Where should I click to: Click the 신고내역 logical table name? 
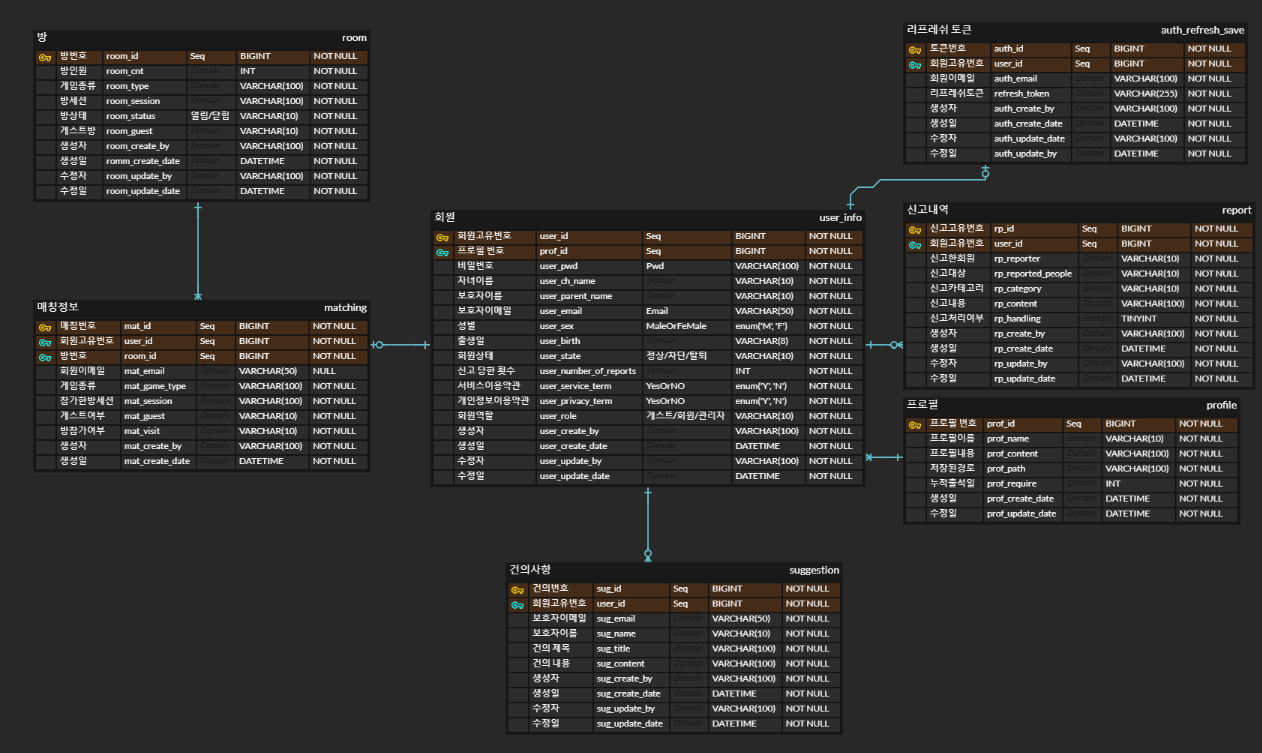pos(927,210)
